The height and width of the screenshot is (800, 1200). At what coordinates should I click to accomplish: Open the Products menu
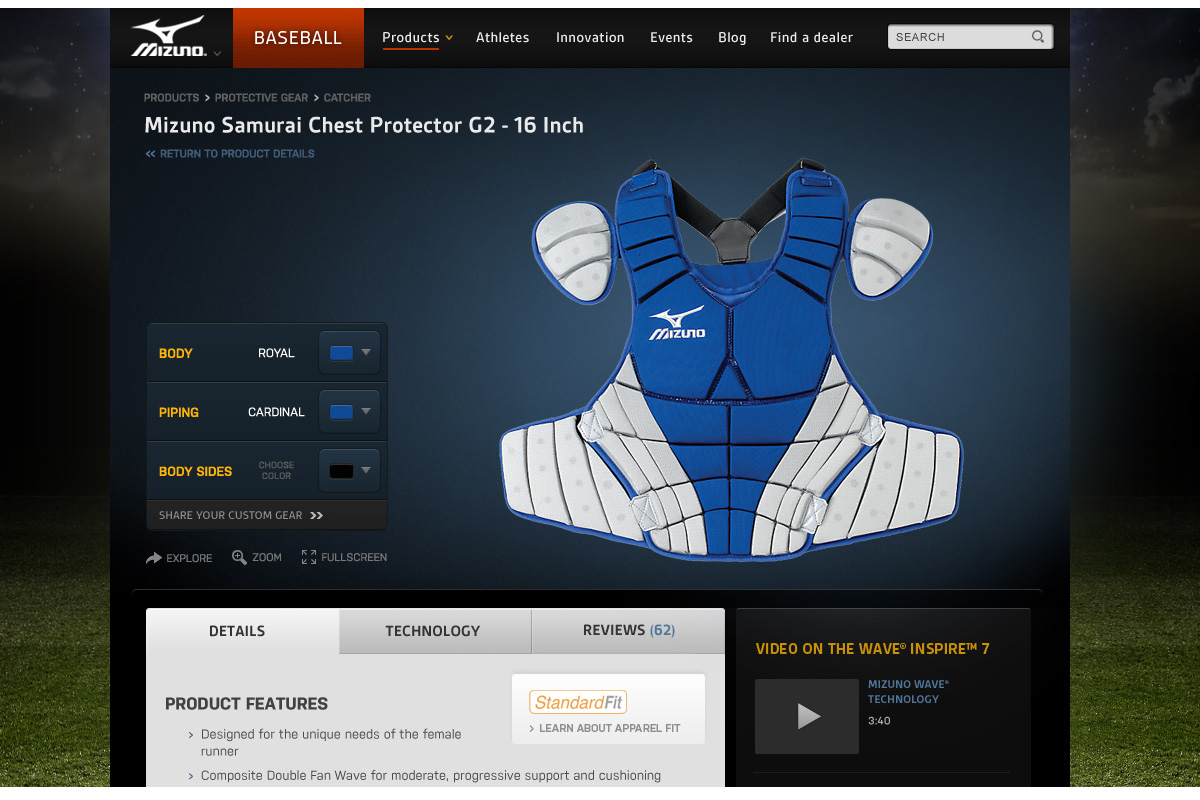click(x=417, y=38)
